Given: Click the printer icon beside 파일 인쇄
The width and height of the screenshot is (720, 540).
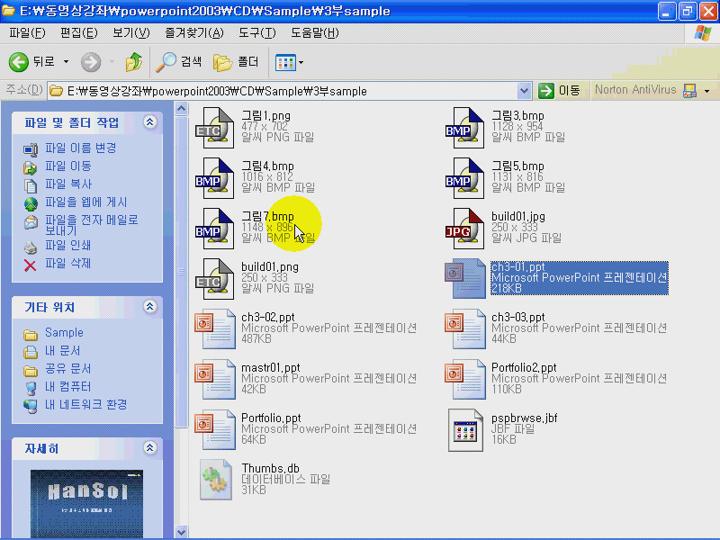Looking at the screenshot, I should 30,248.
